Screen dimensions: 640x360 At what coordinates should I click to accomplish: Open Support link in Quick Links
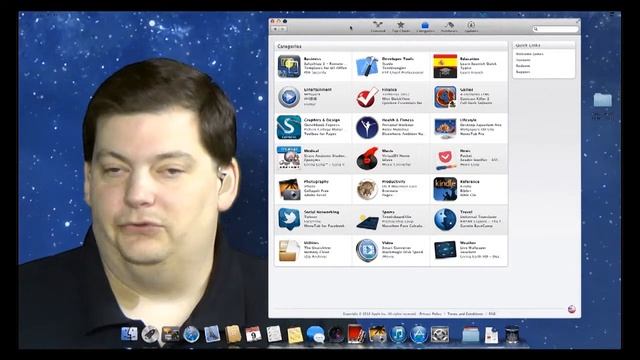[523, 72]
